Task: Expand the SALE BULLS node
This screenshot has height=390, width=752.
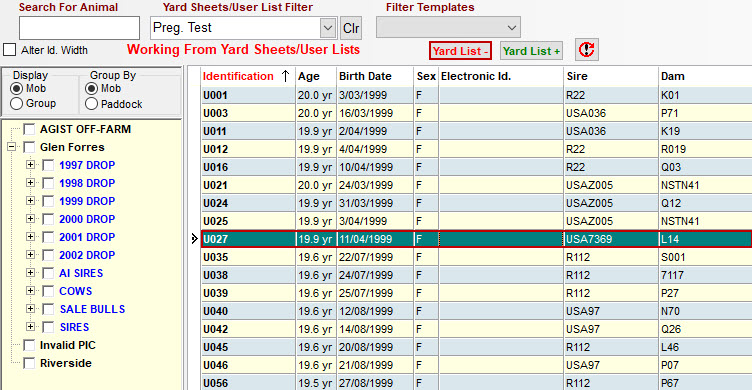Action: coord(30,309)
